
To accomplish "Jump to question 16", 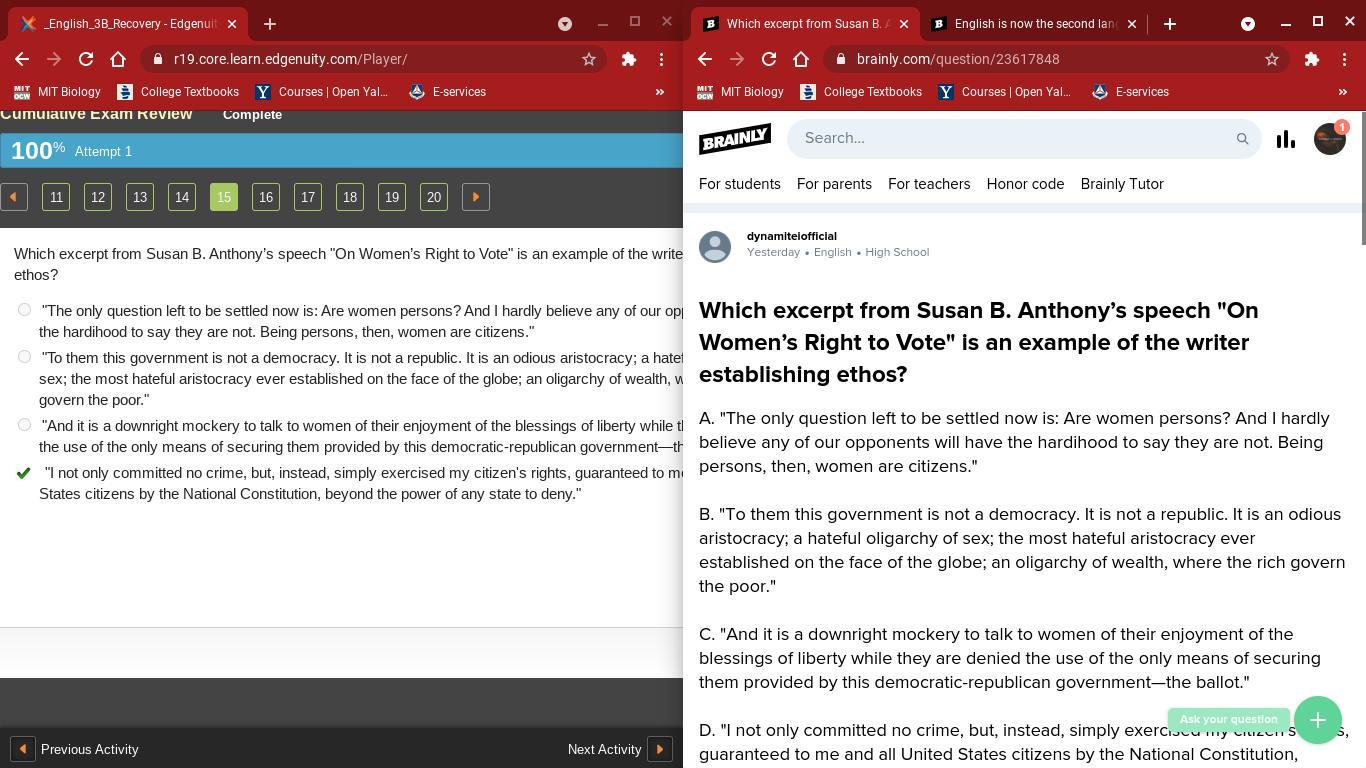I will coord(266,197).
